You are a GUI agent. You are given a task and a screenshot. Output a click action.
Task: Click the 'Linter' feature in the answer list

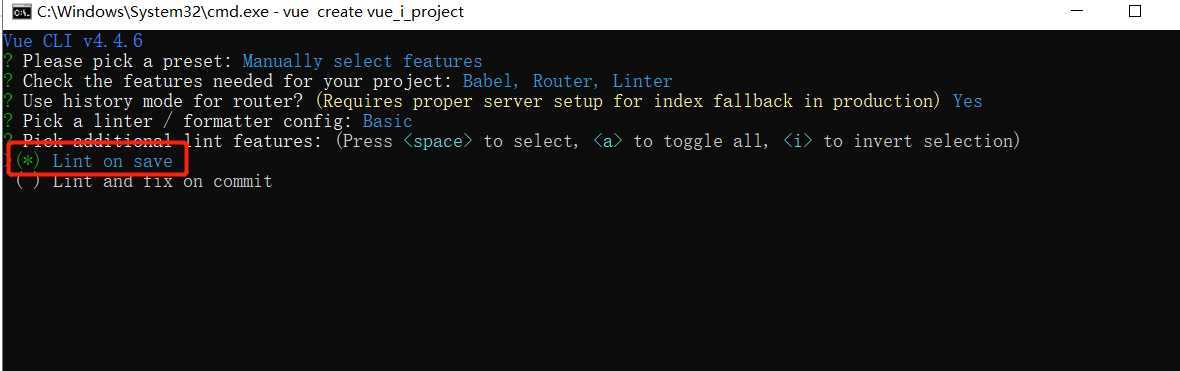[x=642, y=81]
